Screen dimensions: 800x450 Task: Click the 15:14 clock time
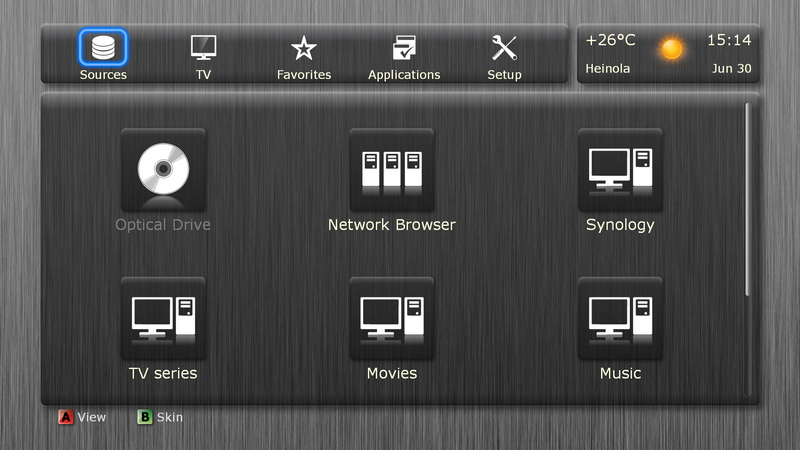click(729, 40)
